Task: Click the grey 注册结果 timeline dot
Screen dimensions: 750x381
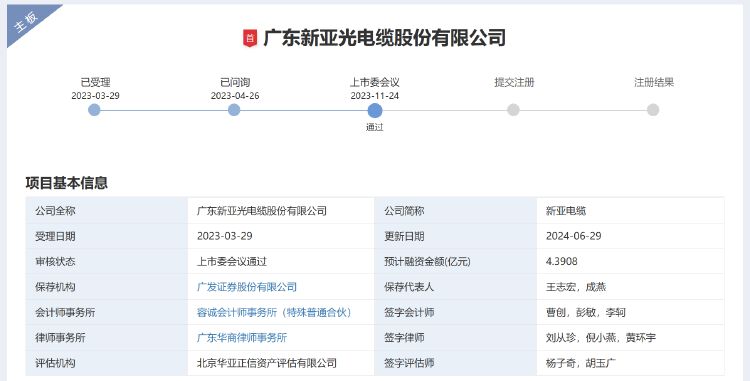Action: (653, 110)
